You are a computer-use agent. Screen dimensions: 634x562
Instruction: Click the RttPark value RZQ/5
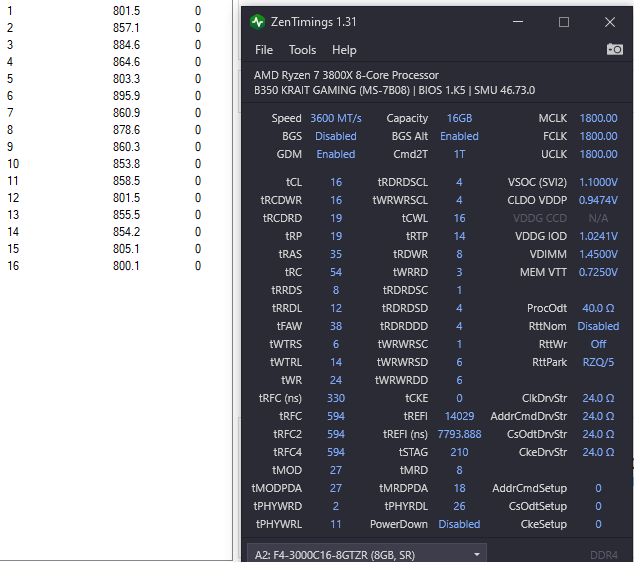[x=598, y=362]
